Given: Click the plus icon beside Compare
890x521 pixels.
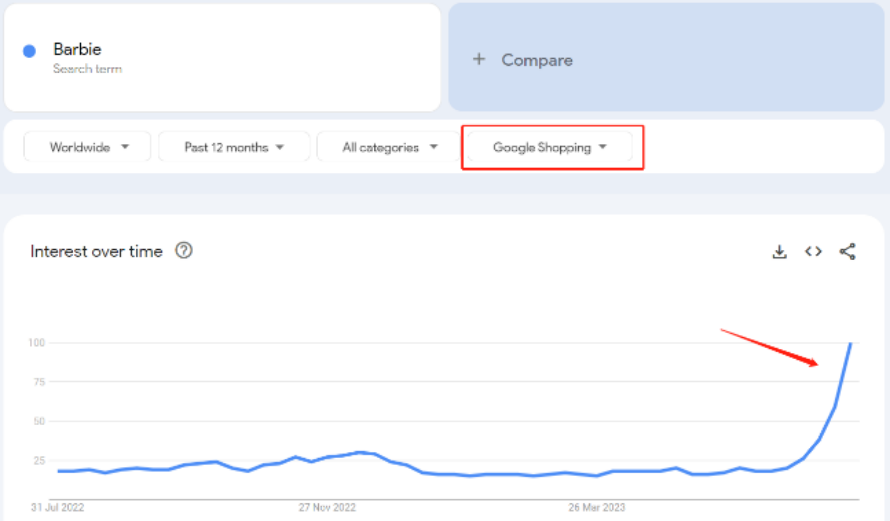Looking at the screenshot, I should 479,59.
